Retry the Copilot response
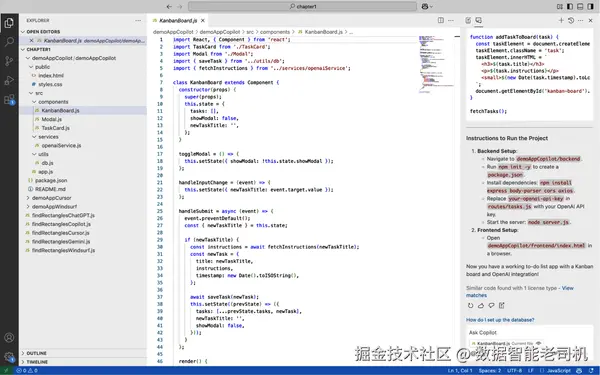 coord(471,305)
